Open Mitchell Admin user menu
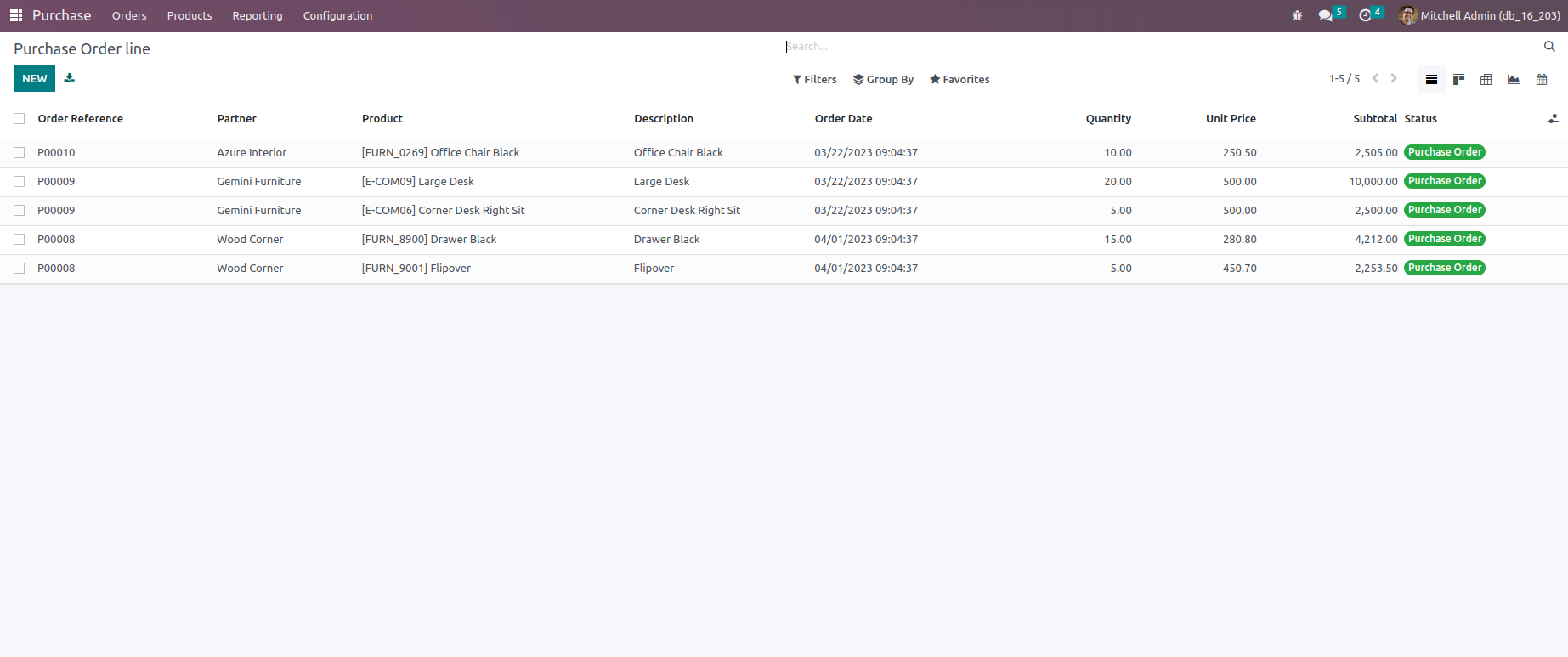Viewport: 1568px width, 657px height. [1480, 15]
